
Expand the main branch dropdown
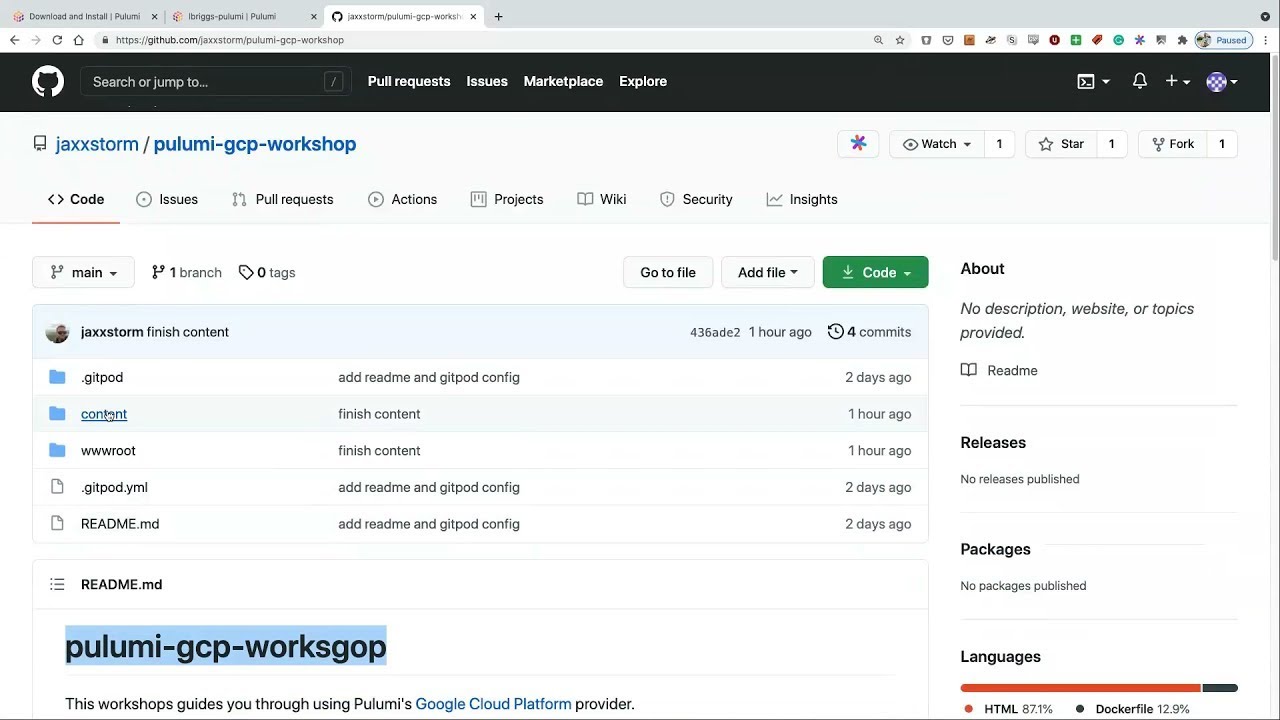[x=83, y=272]
